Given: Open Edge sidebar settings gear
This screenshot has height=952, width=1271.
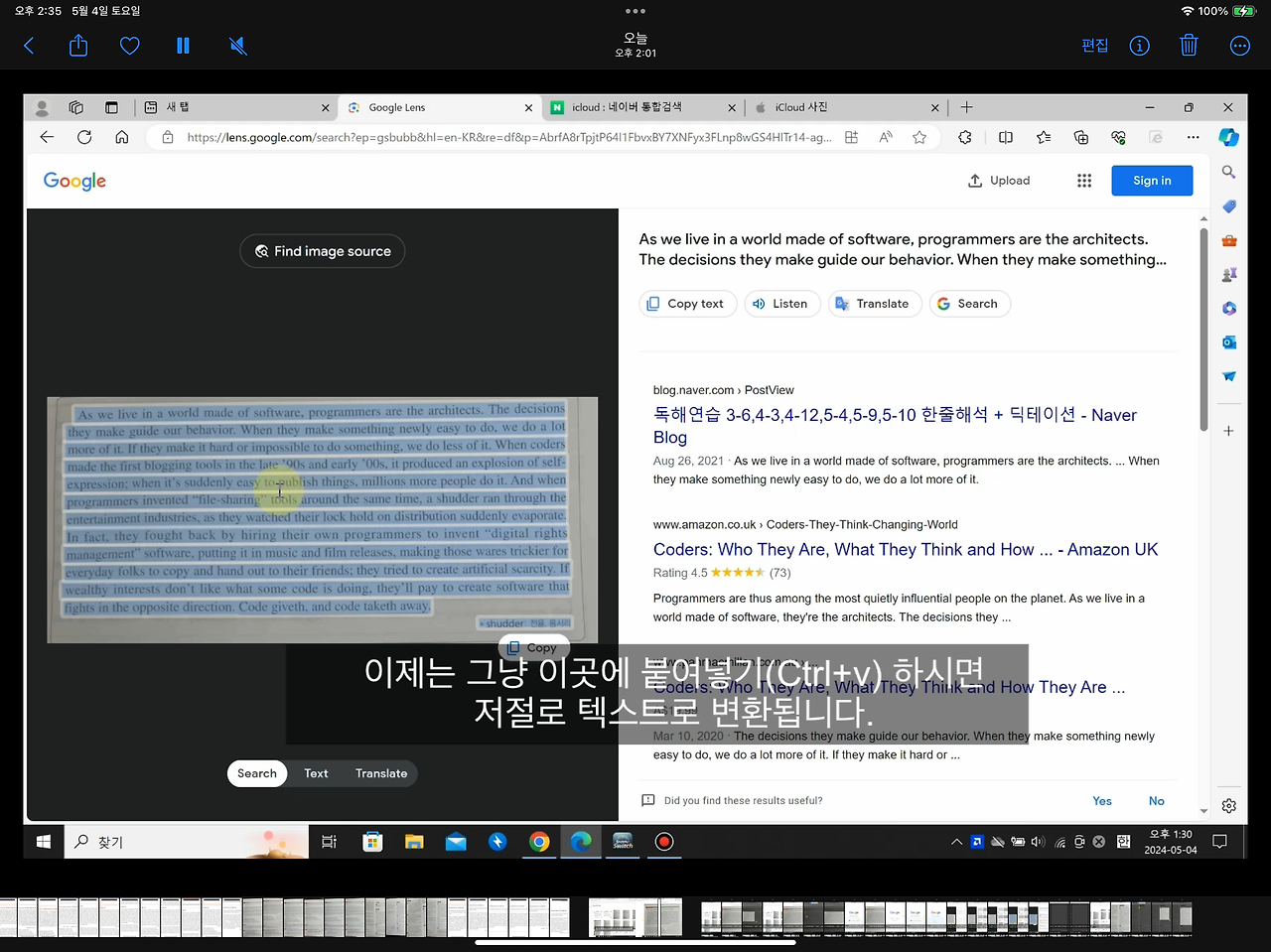Looking at the screenshot, I should pyautogui.click(x=1228, y=806).
